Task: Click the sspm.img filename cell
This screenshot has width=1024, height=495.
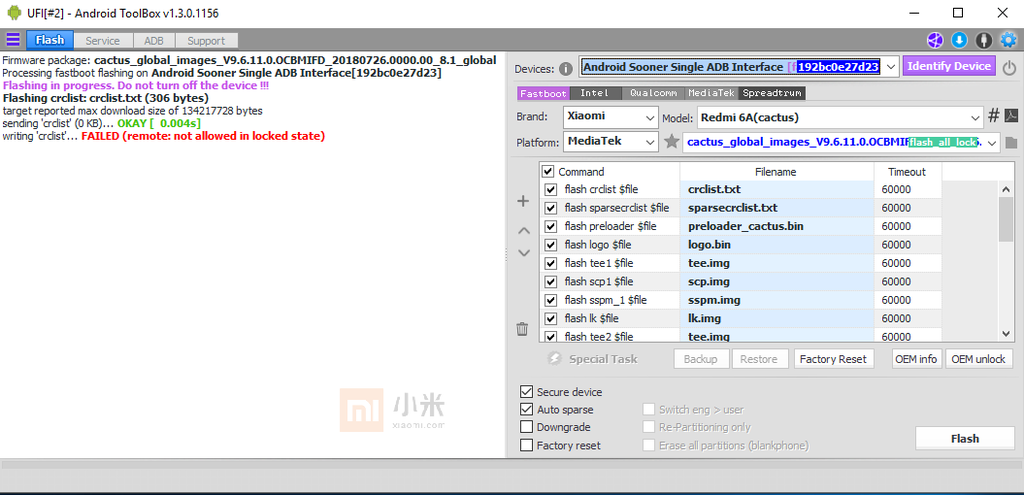Action: pyautogui.click(x=777, y=300)
